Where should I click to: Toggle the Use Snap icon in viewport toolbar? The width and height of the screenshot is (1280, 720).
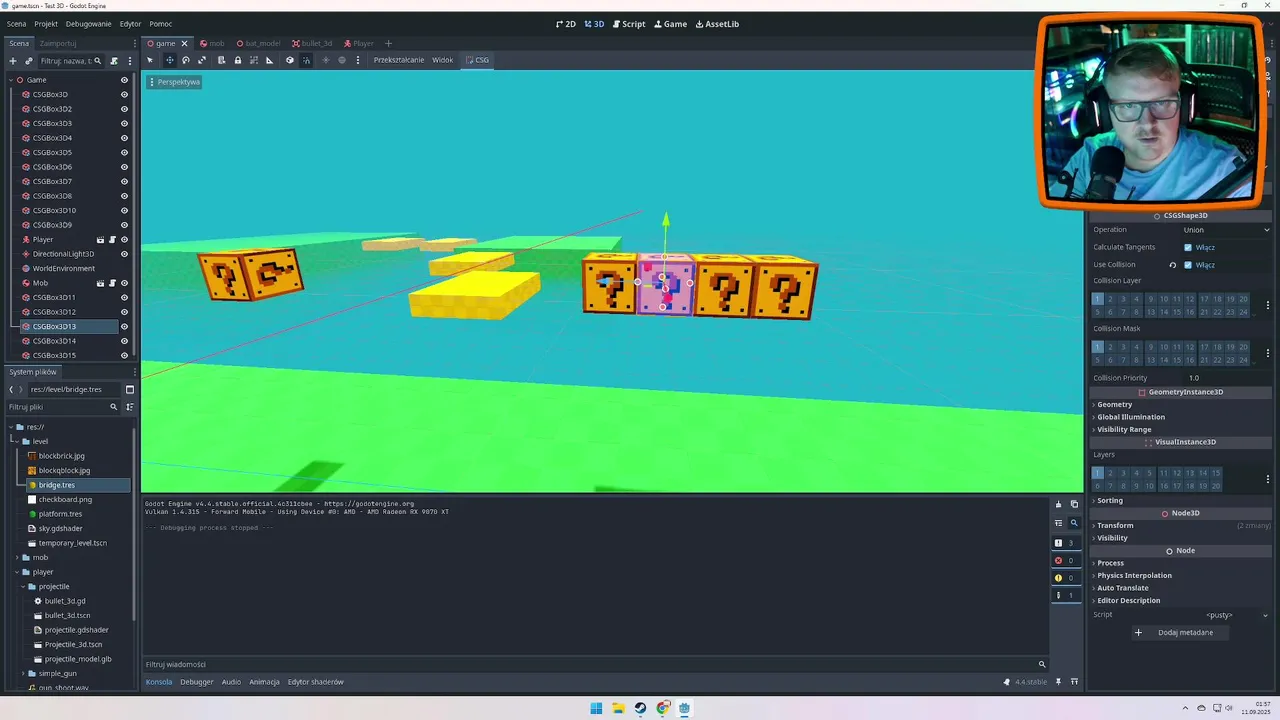(x=306, y=60)
